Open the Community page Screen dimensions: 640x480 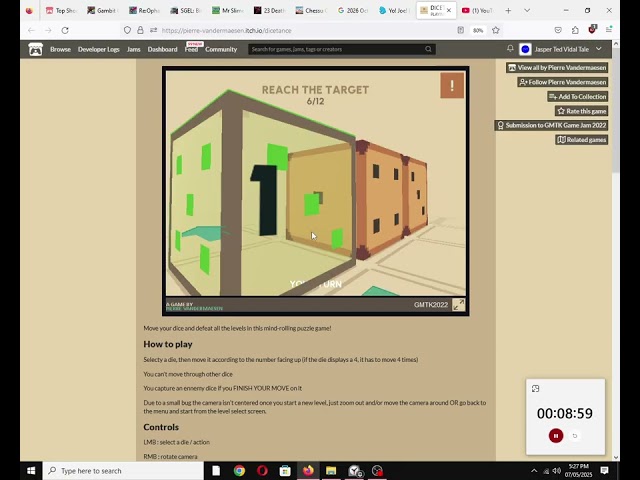click(x=221, y=49)
